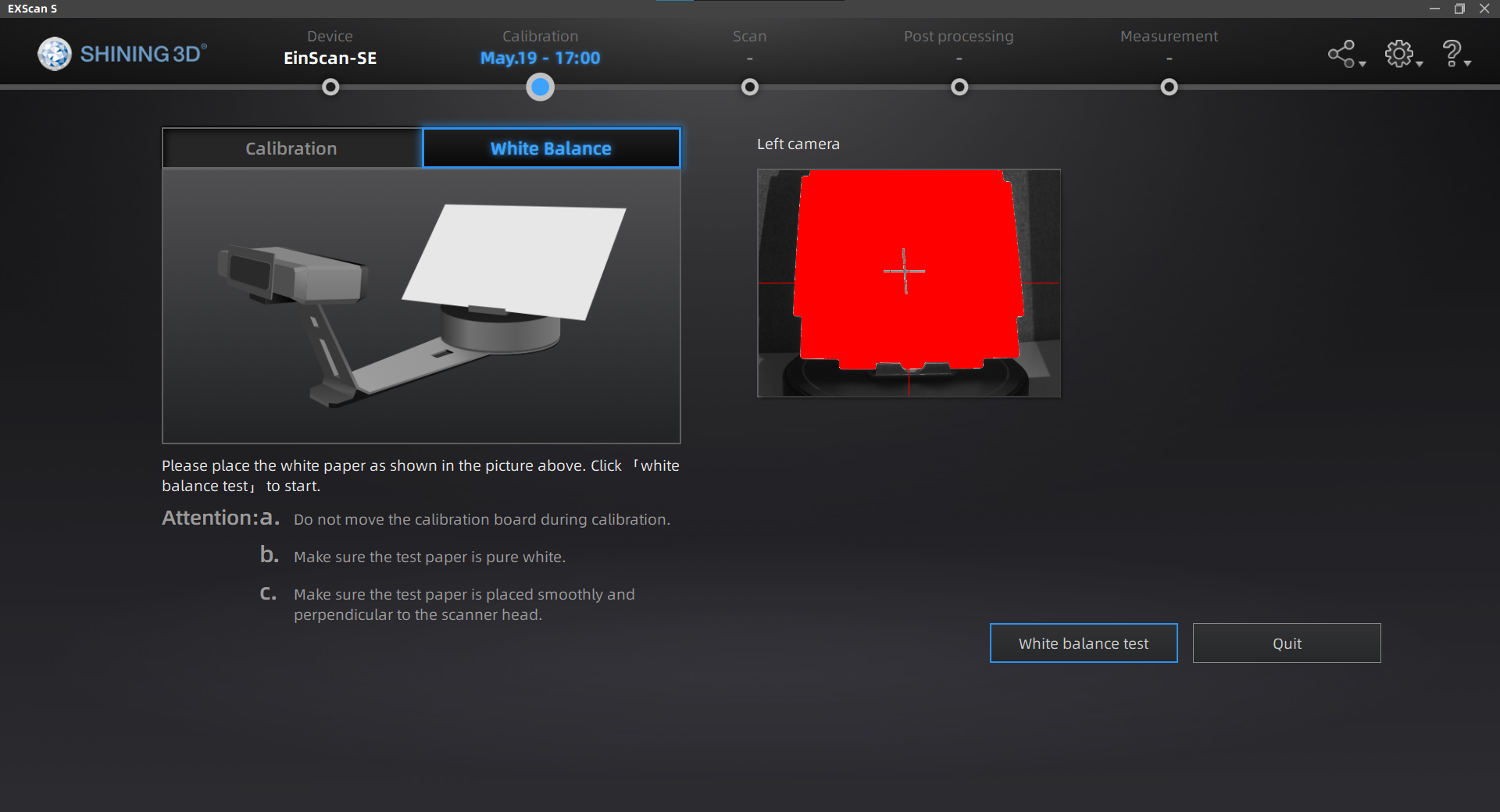Viewport: 1500px width, 812px height.
Task: Quit the calibration screen
Action: coord(1286,643)
